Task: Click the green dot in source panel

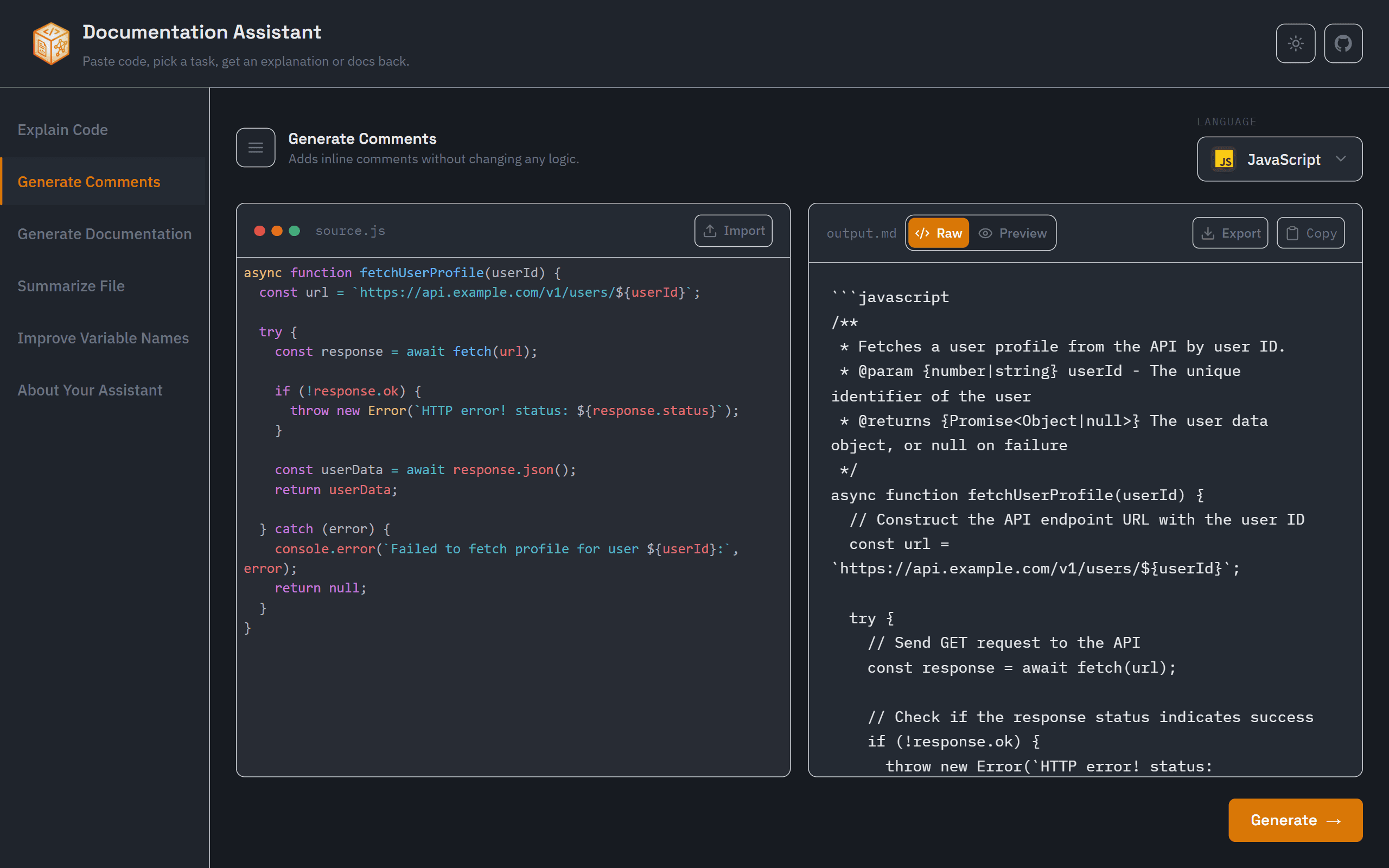Action: pos(295,231)
